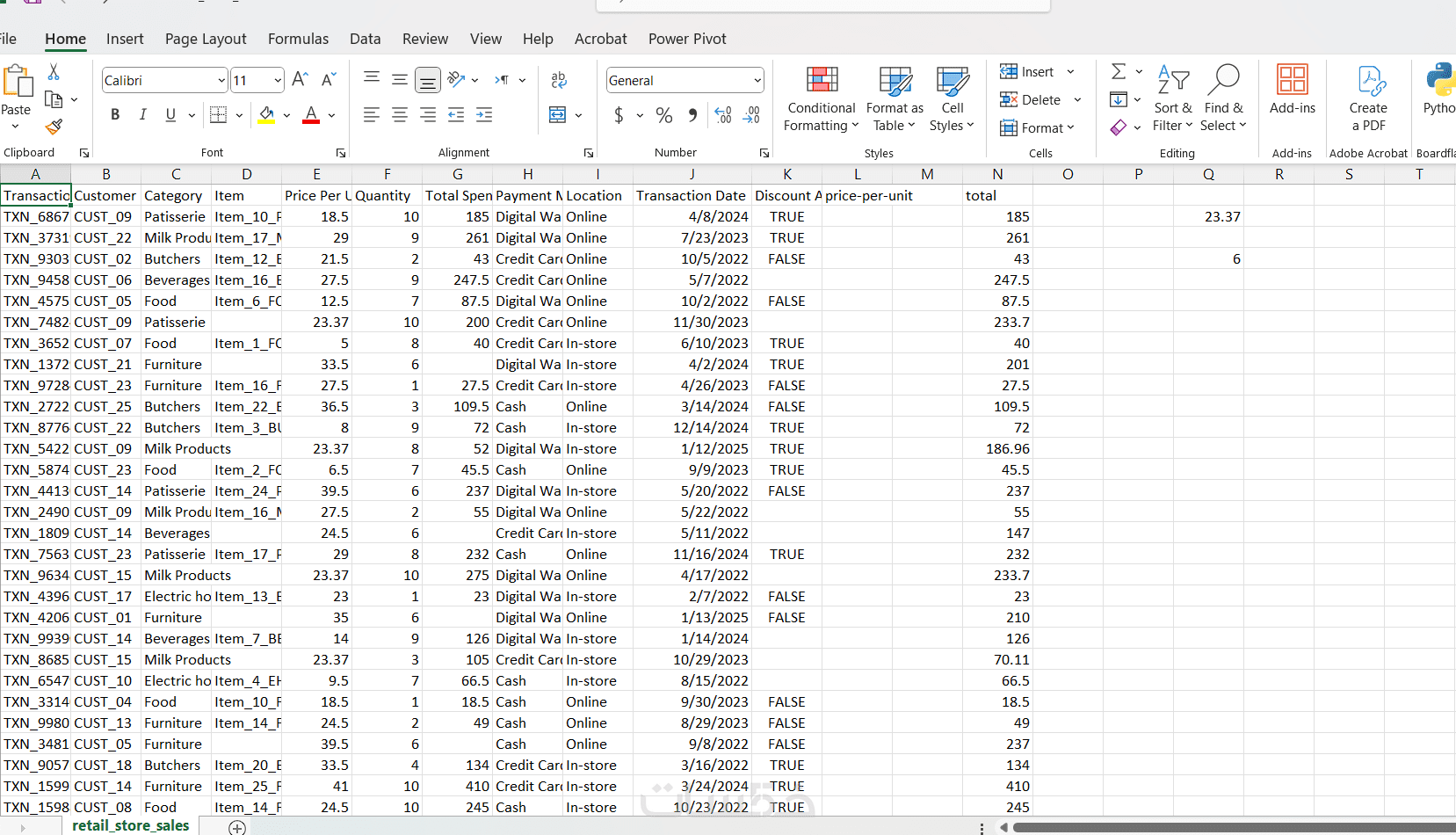1456x835 pixels.
Task: Click the Copy icon in Clipboard
Action: pos(54,99)
